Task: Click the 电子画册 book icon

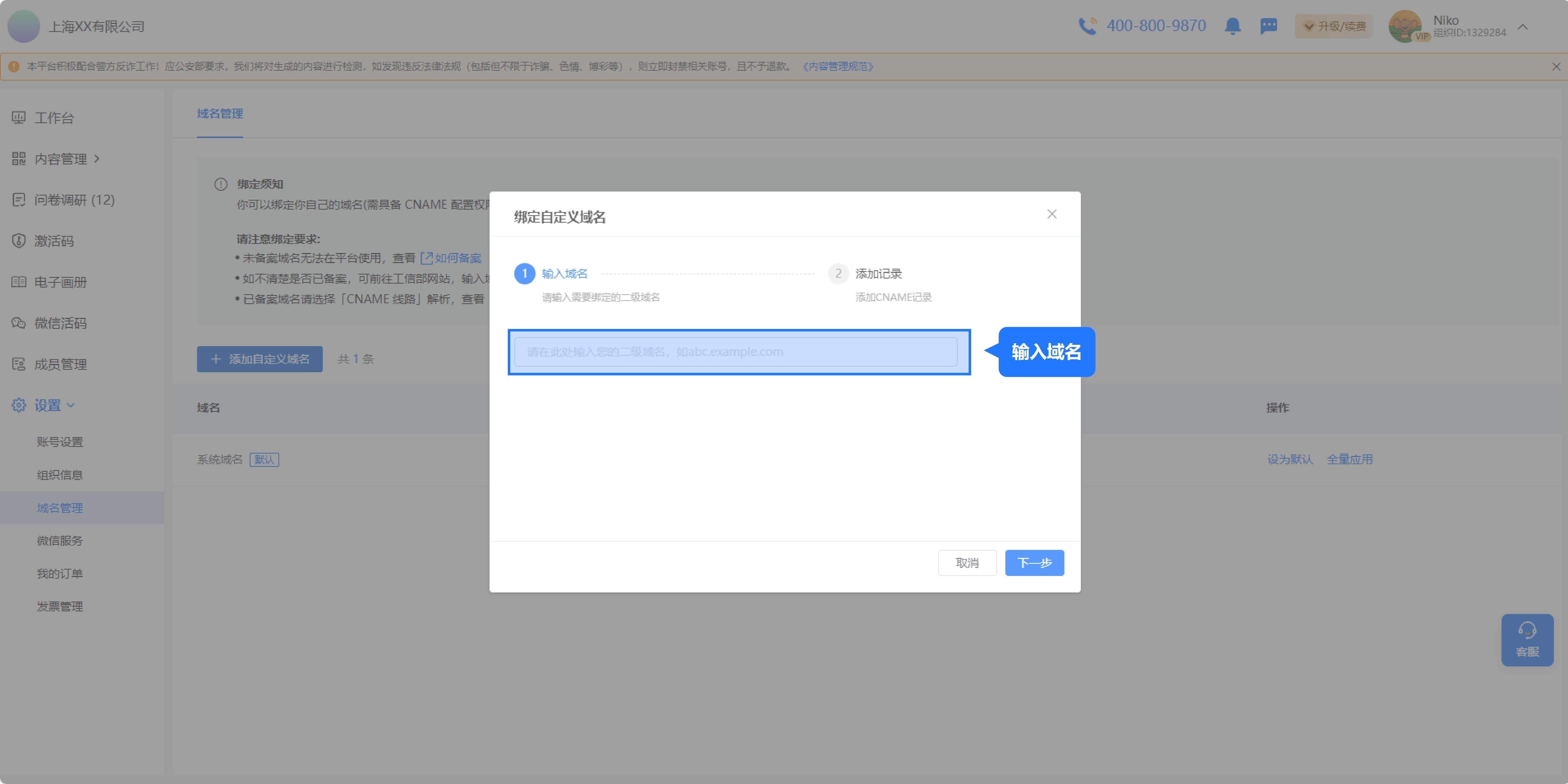Action: coord(19,282)
